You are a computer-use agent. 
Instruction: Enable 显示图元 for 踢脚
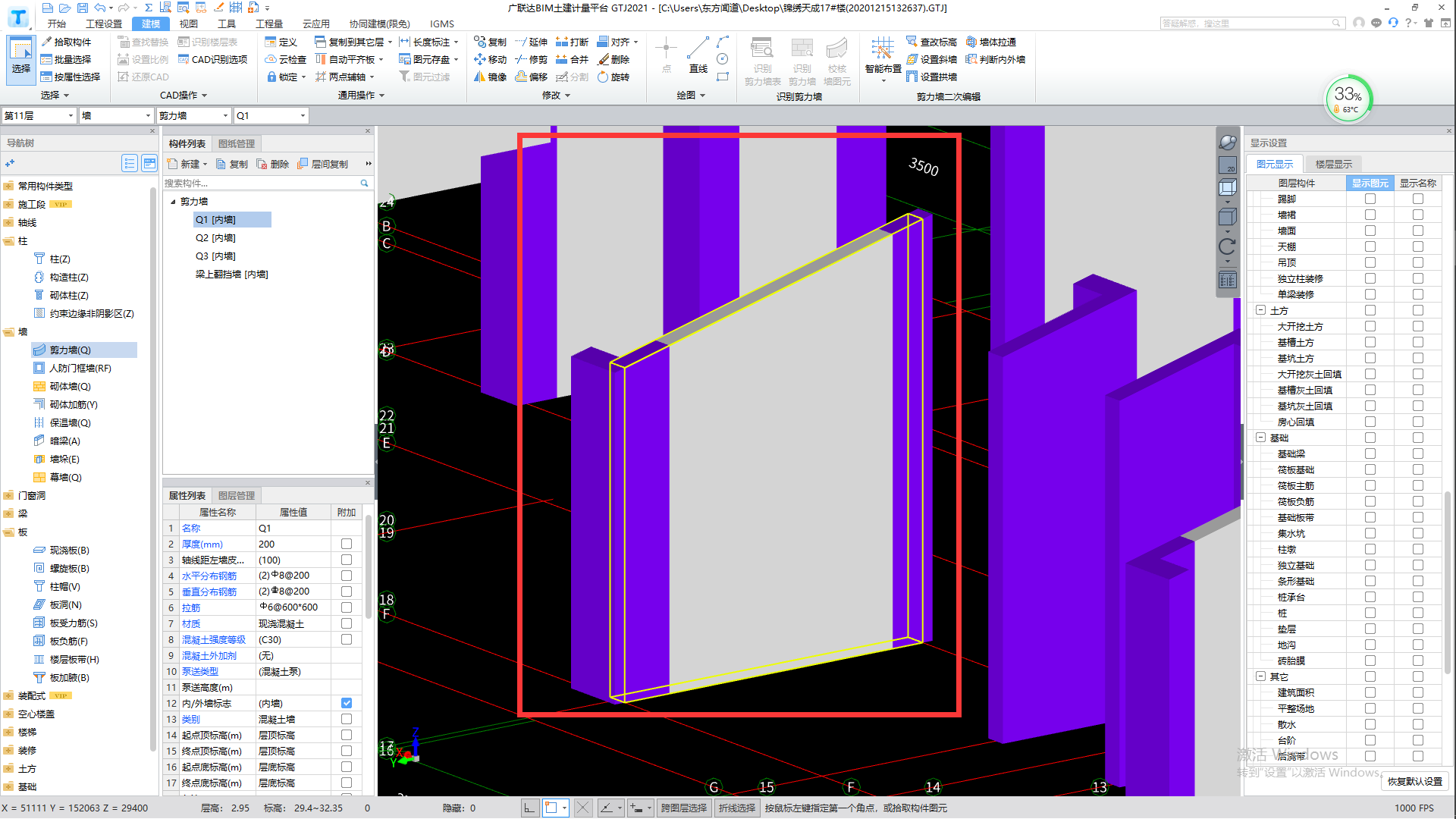click(1370, 199)
